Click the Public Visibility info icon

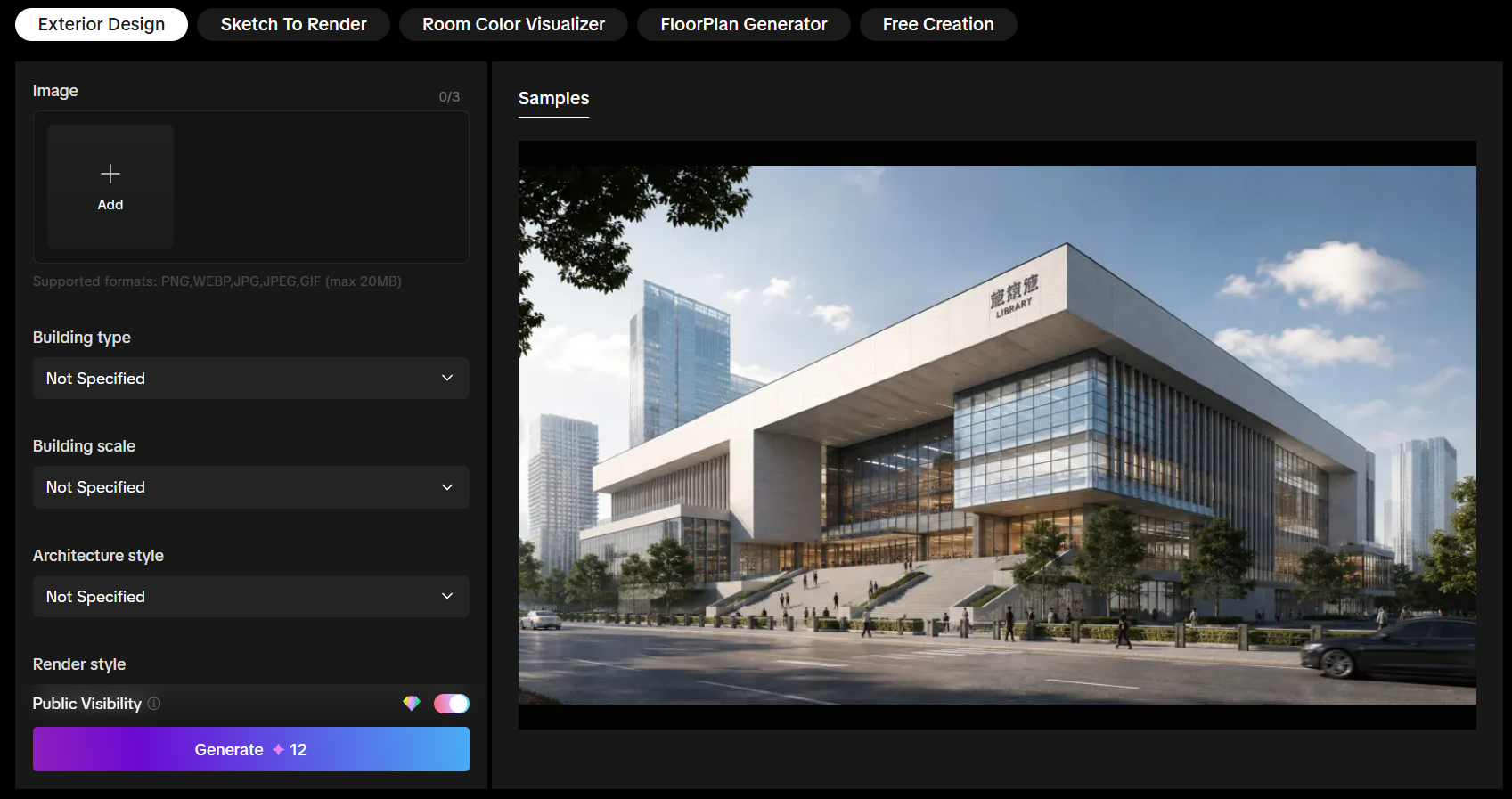[x=154, y=704]
